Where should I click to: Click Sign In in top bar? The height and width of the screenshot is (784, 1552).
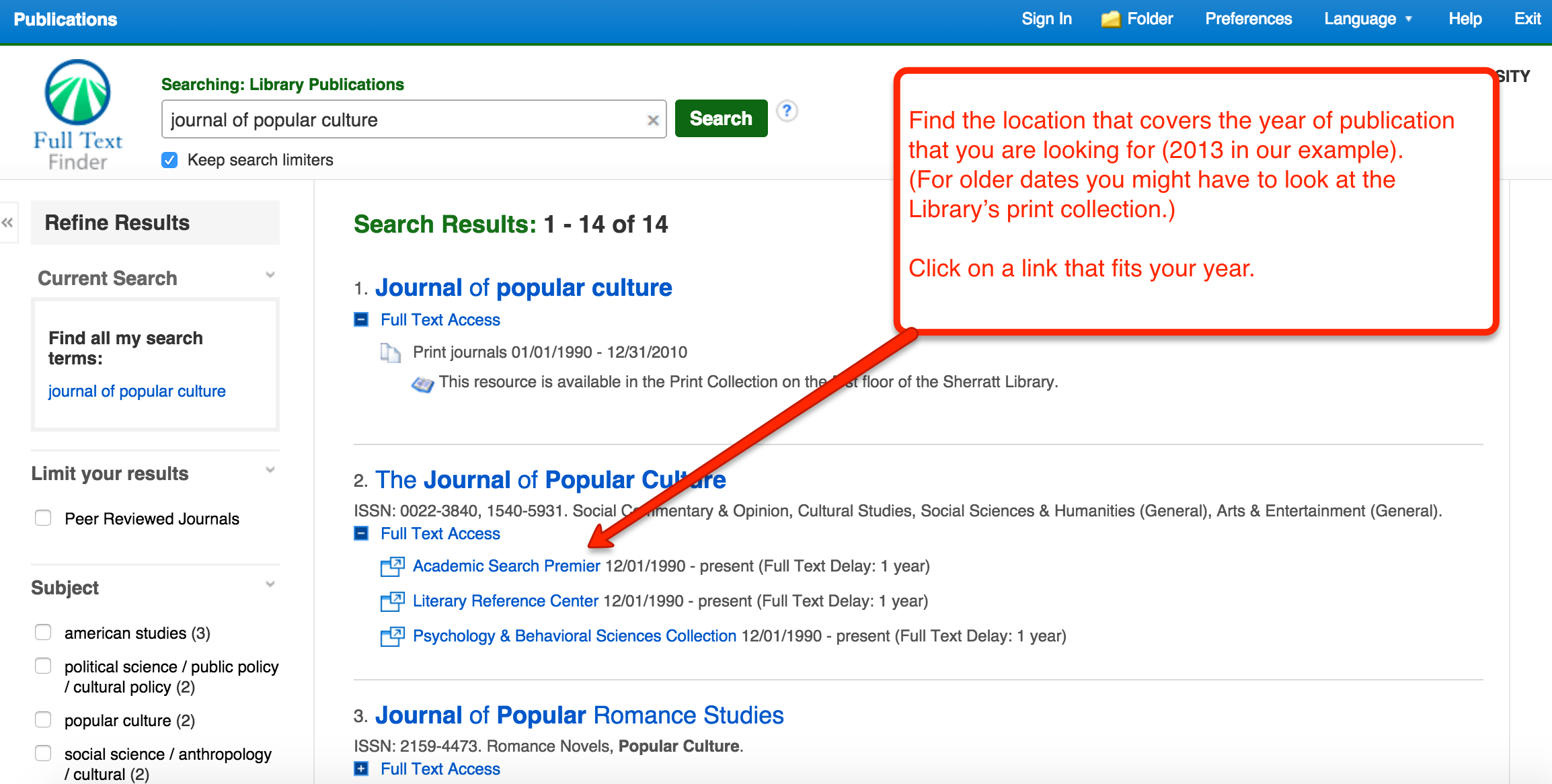[1046, 19]
